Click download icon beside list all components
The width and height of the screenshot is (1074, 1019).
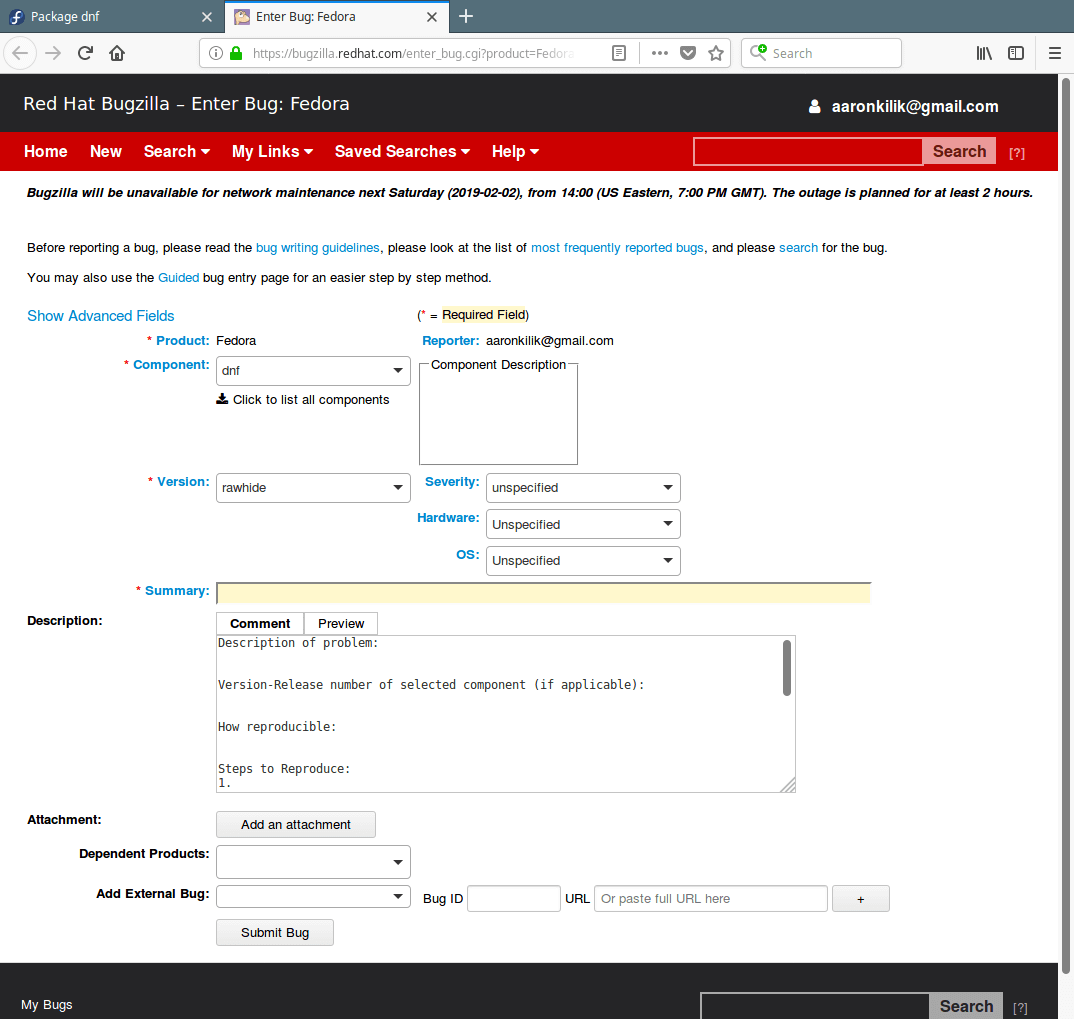[222, 399]
